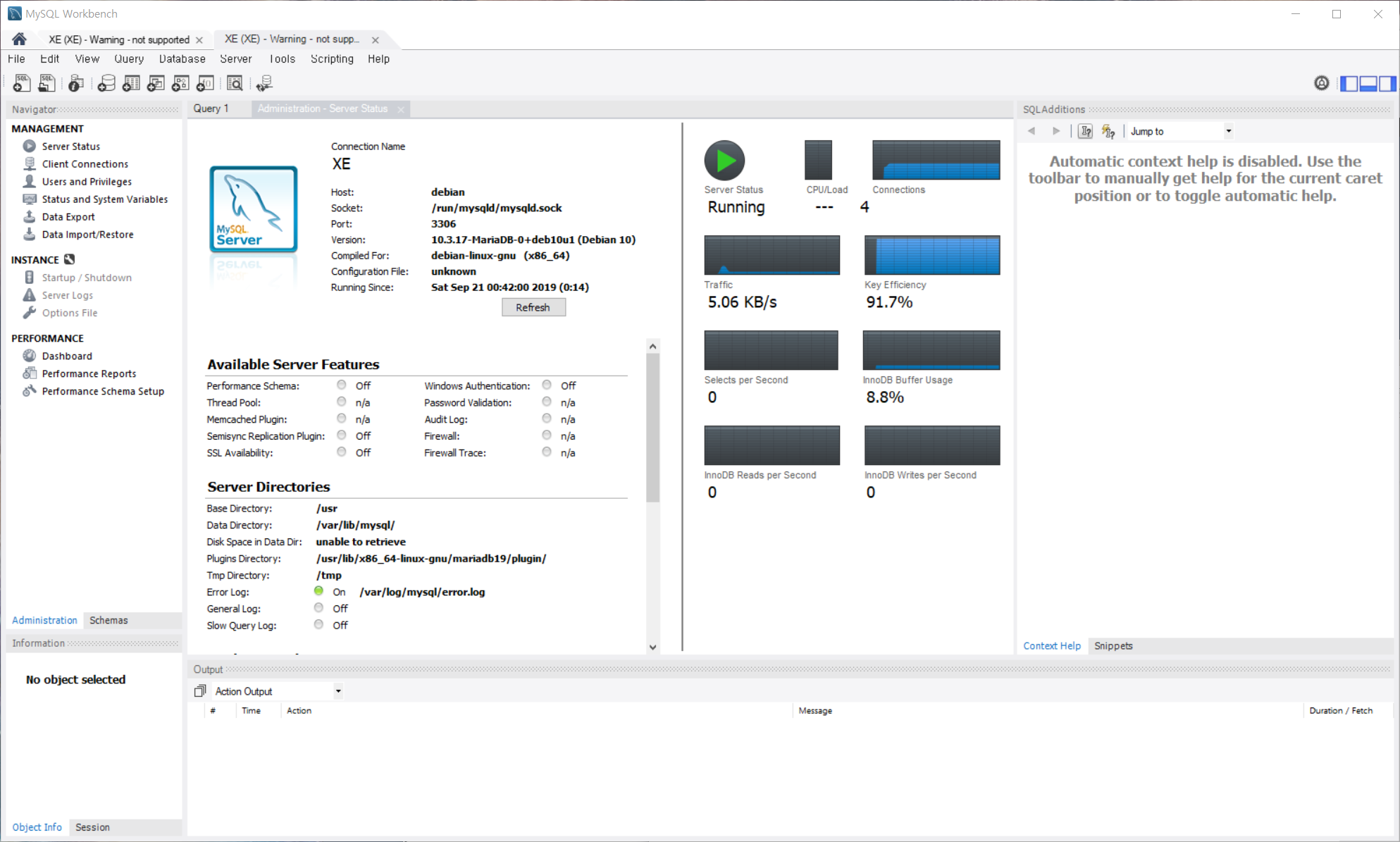
Task: Toggle the right SQL Additions sidebar
Action: 1387,83
